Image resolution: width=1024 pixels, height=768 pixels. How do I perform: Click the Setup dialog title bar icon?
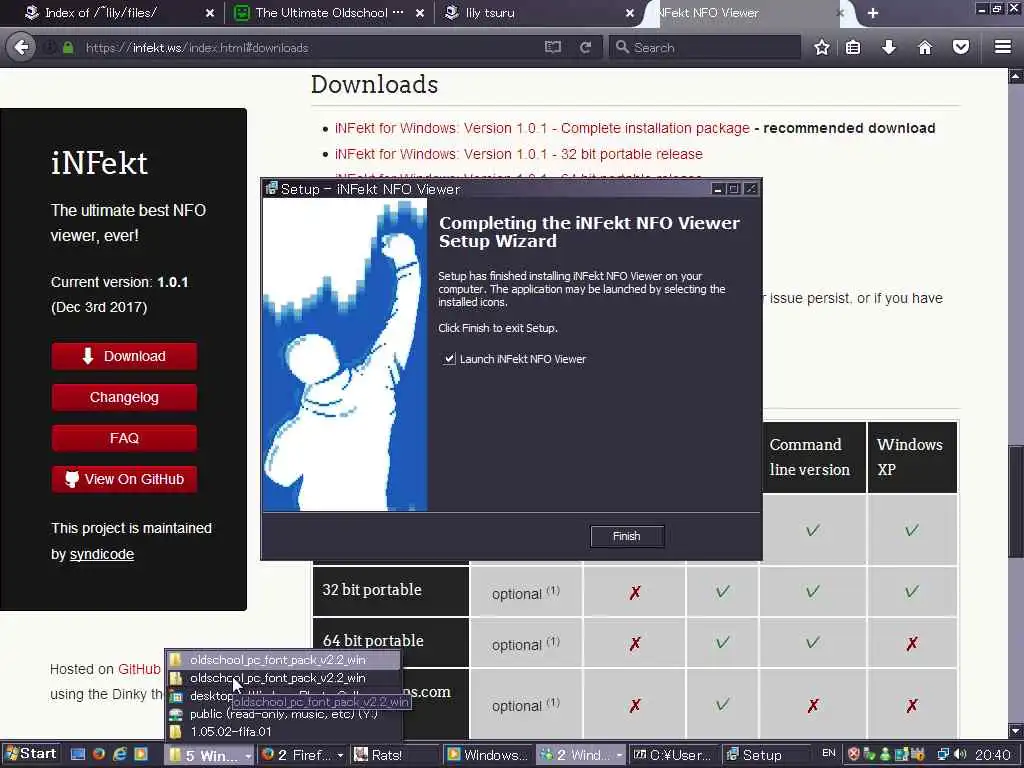[x=272, y=189]
